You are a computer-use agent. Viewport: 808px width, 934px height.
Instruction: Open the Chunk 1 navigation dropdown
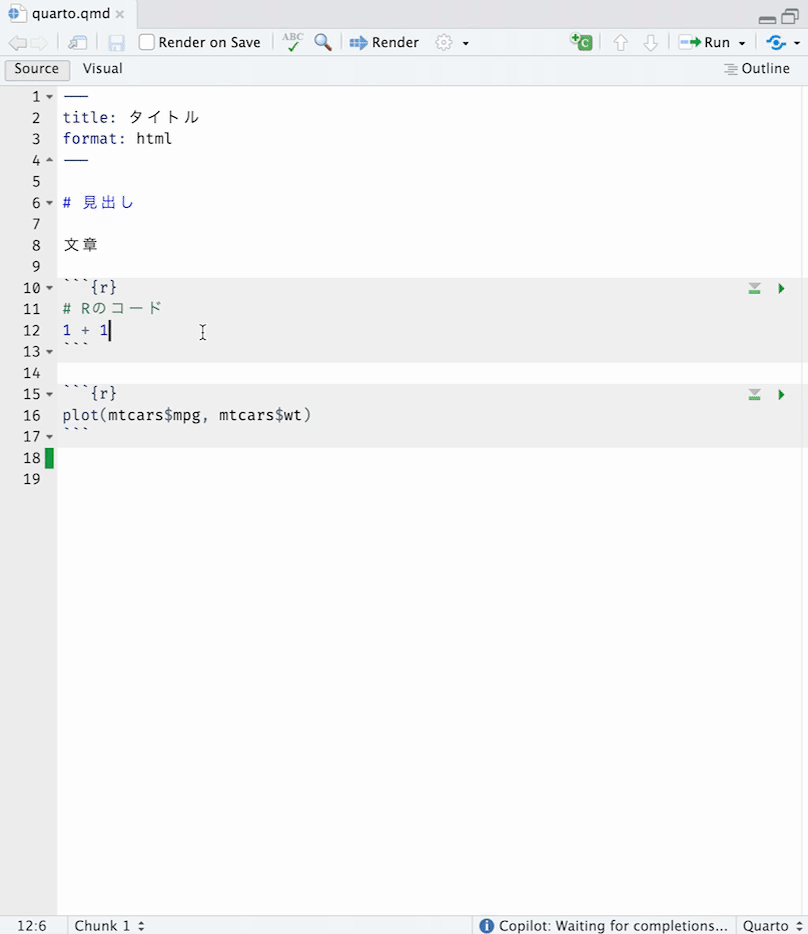(x=108, y=926)
